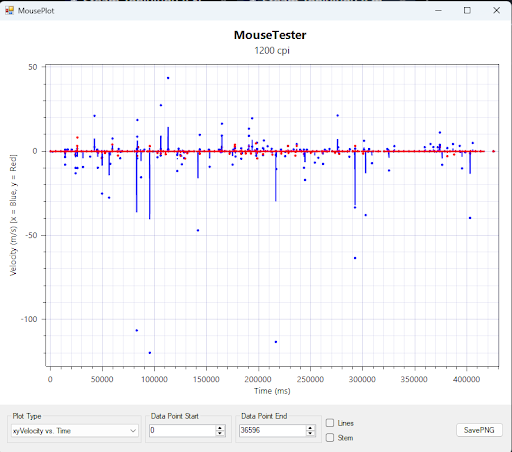Enable the Stem checkbox
This screenshot has width=512, height=452.
pyautogui.click(x=330, y=438)
